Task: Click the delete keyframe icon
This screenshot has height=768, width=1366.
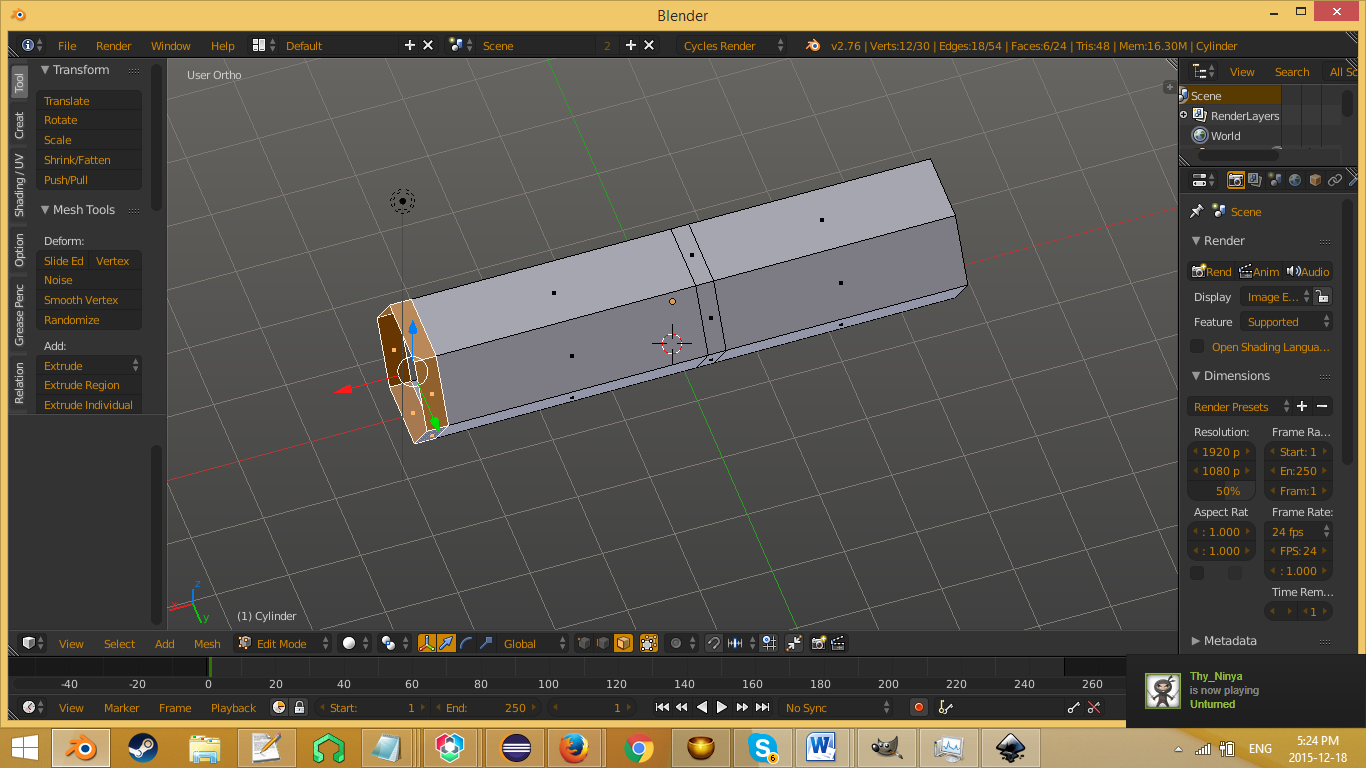Action: [1094, 707]
